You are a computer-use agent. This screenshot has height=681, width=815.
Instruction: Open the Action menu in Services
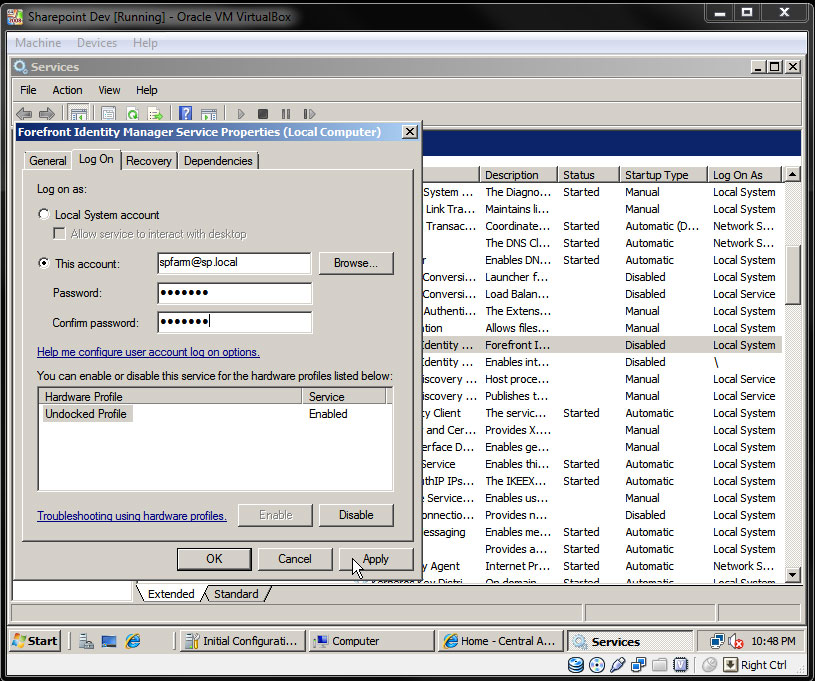point(67,90)
